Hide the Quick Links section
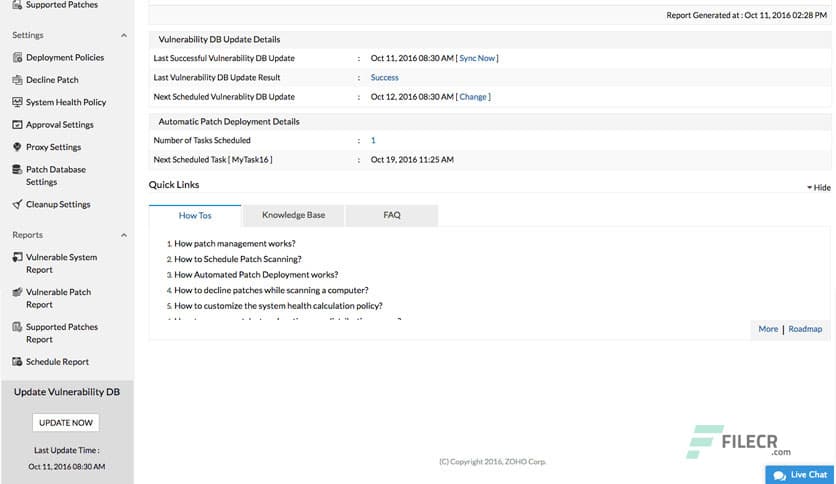Image resolution: width=836 pixels, height=484 pixels. coord(819,188)
